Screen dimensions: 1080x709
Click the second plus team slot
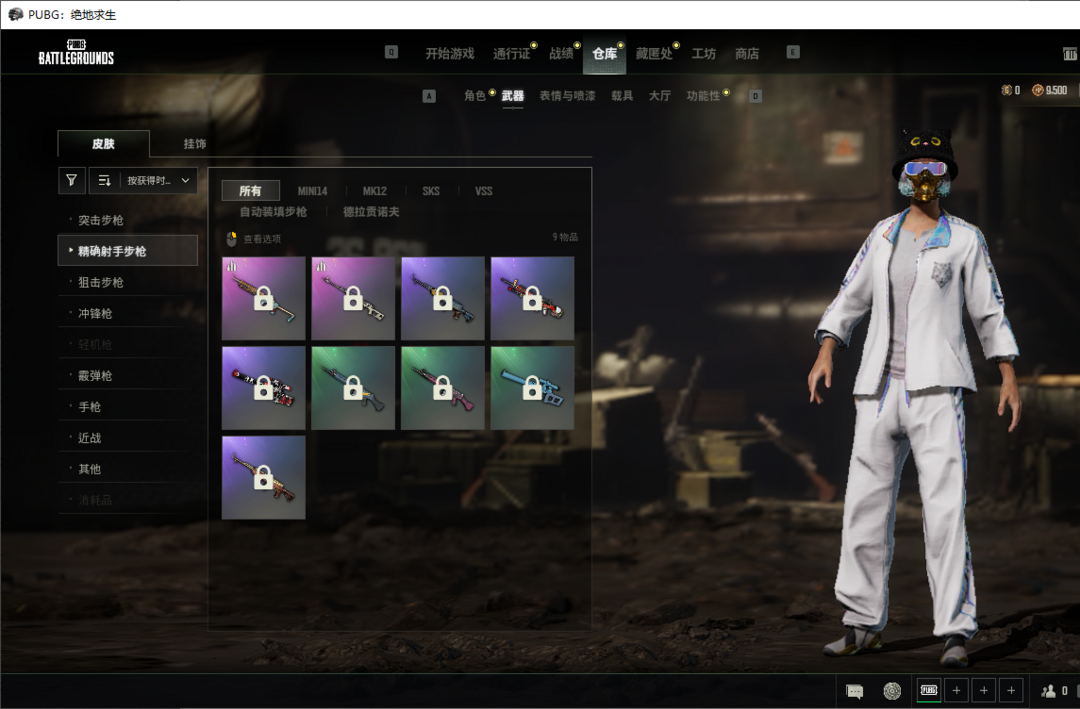(x=984, y=690)
